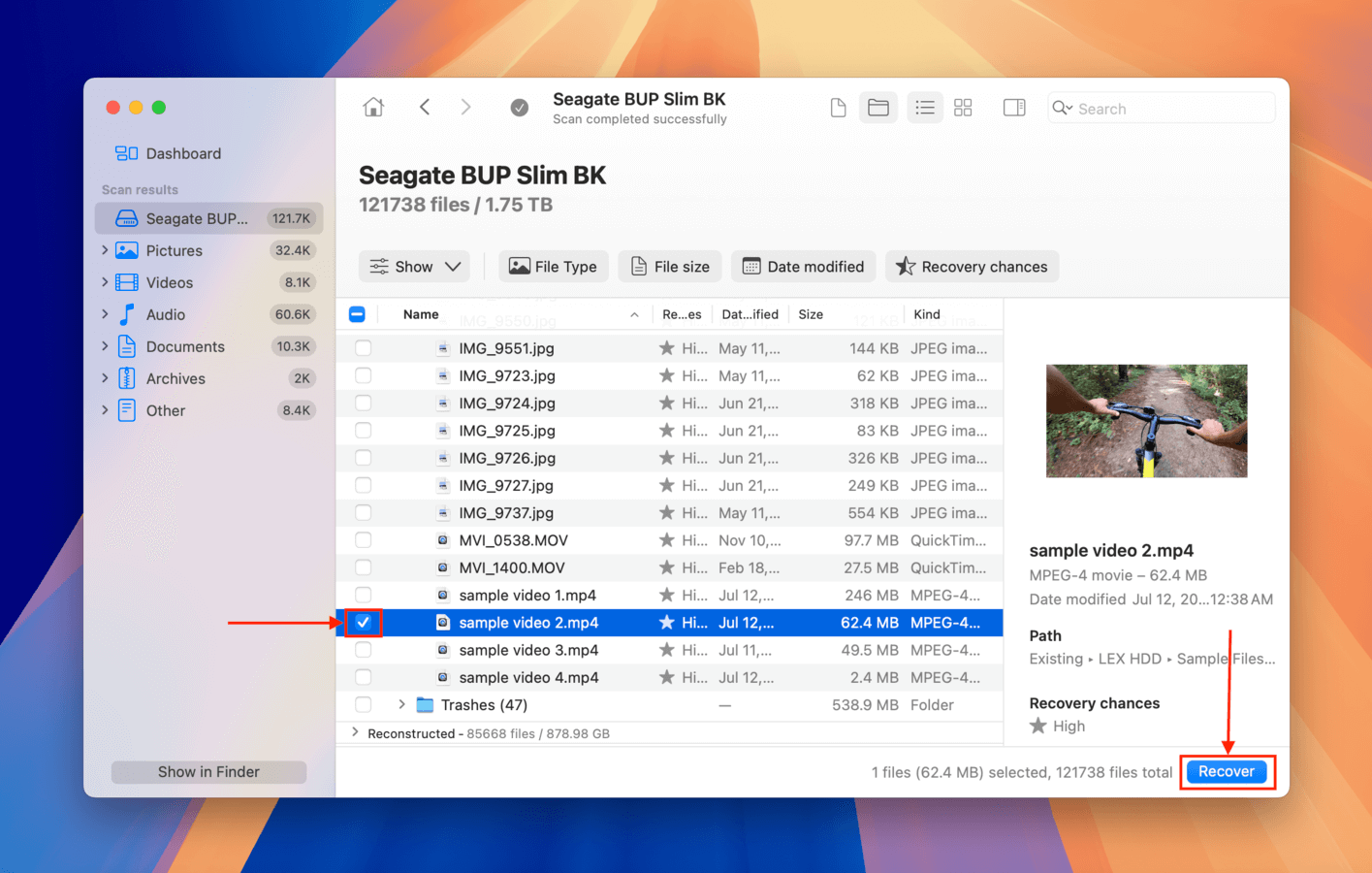
Task: Click the Seagate drive icon in sidebar
Action: coord(127,218)
